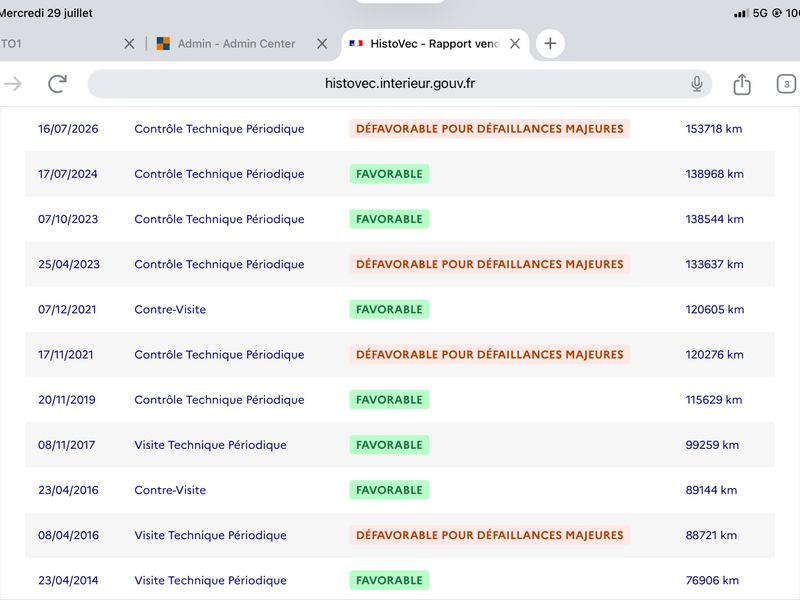
Task: Select date 25/04/2023
Action: point(69,264)
